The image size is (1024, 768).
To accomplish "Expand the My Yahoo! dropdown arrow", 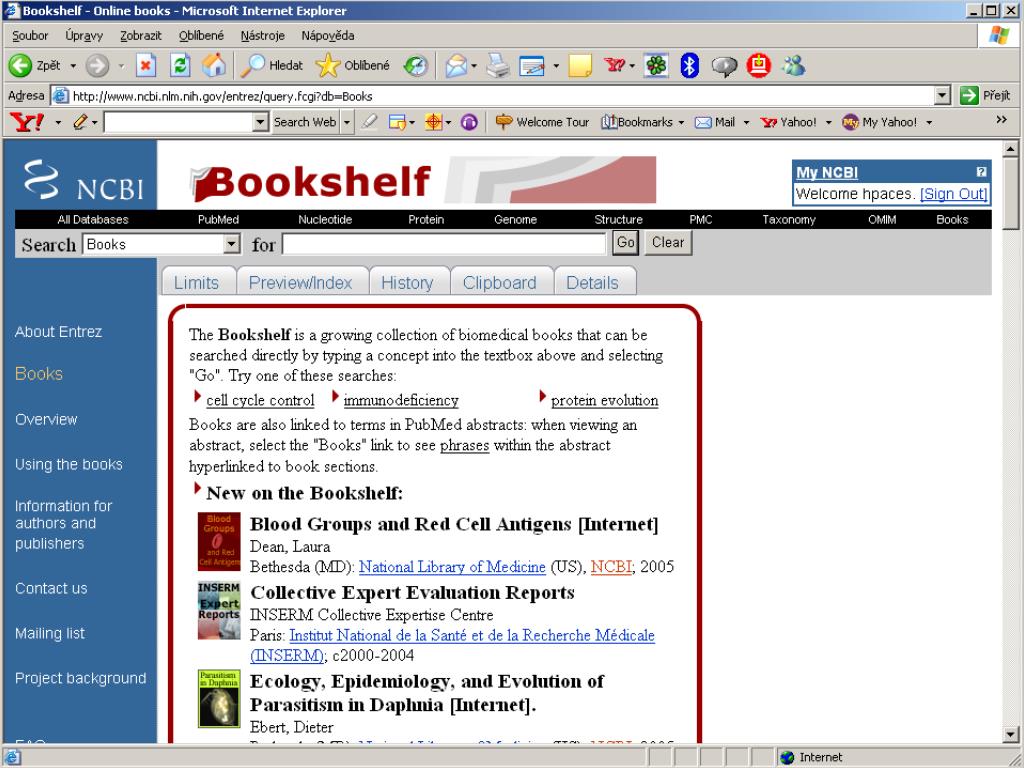I will [929, 122].
